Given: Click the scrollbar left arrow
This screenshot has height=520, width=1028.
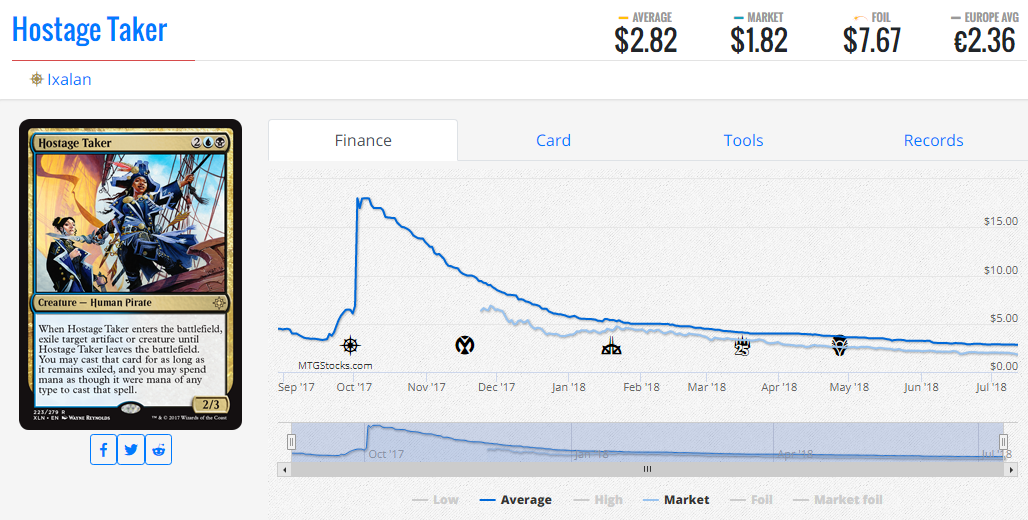Looking at the screenshot, I should (285, 470).
